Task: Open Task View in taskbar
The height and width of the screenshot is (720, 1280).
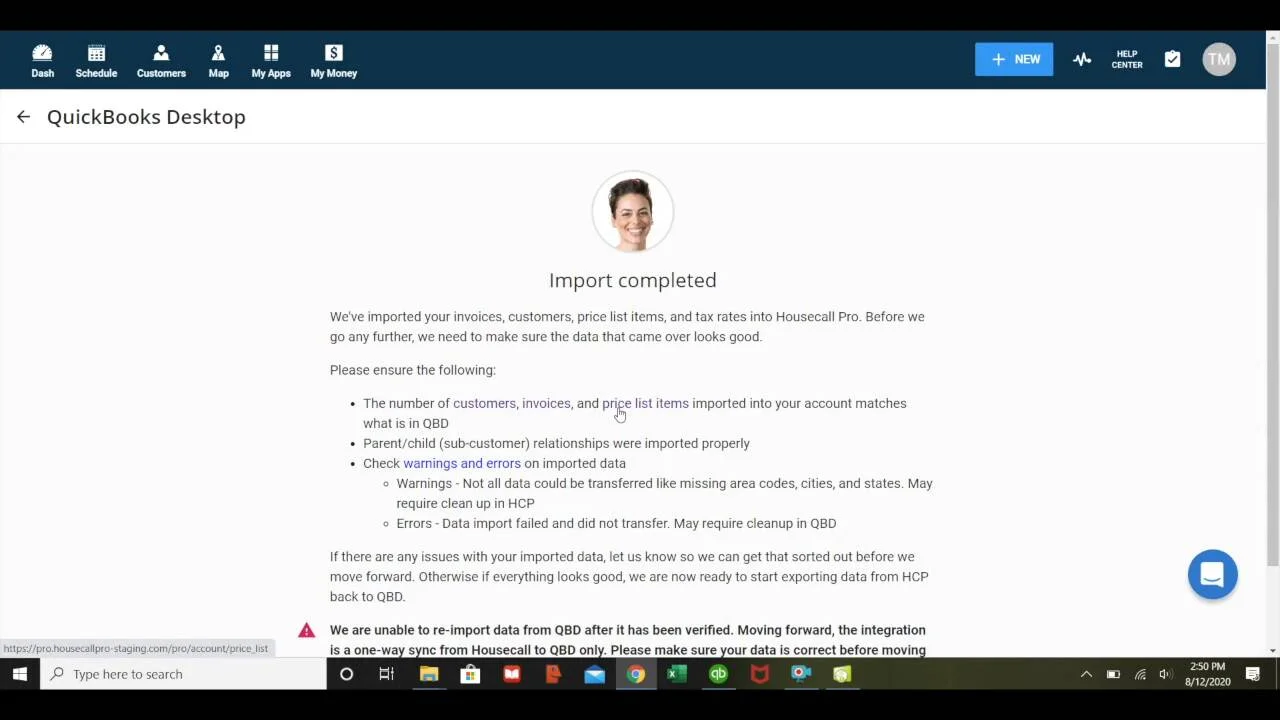Action: click(x=386, y=674)
